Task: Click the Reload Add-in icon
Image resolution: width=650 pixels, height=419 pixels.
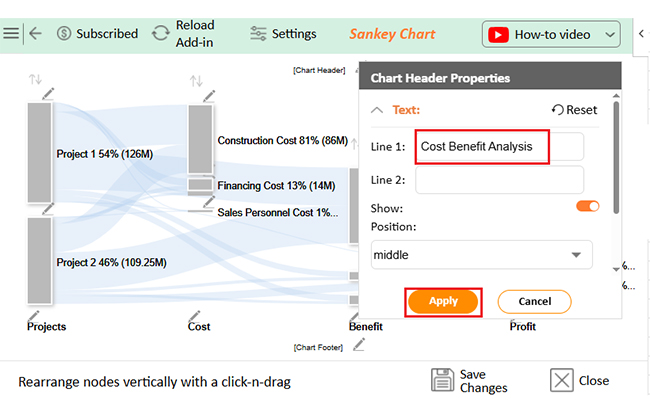Action: tap(160, 33)
